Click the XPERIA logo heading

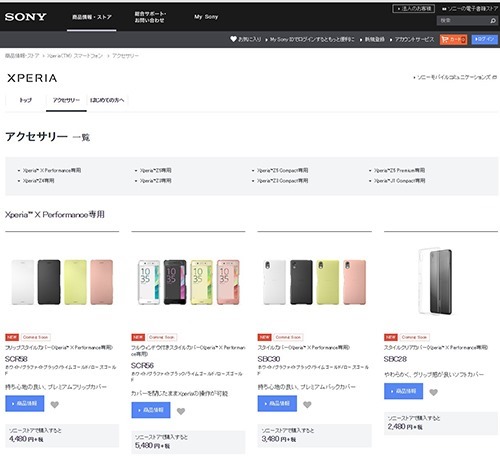[32, 78]
